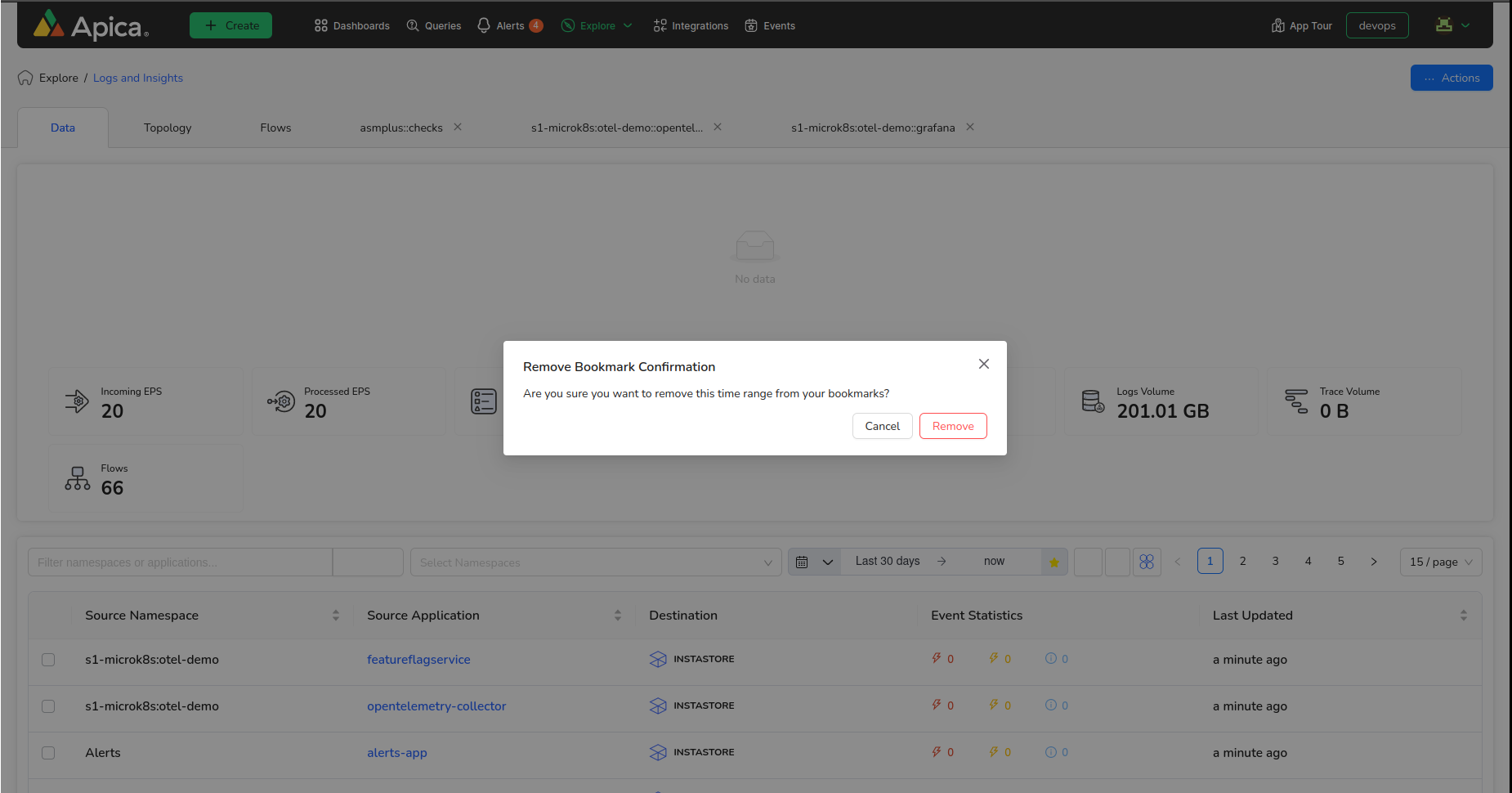Click the Remove button in dialog

click(952, 426)
